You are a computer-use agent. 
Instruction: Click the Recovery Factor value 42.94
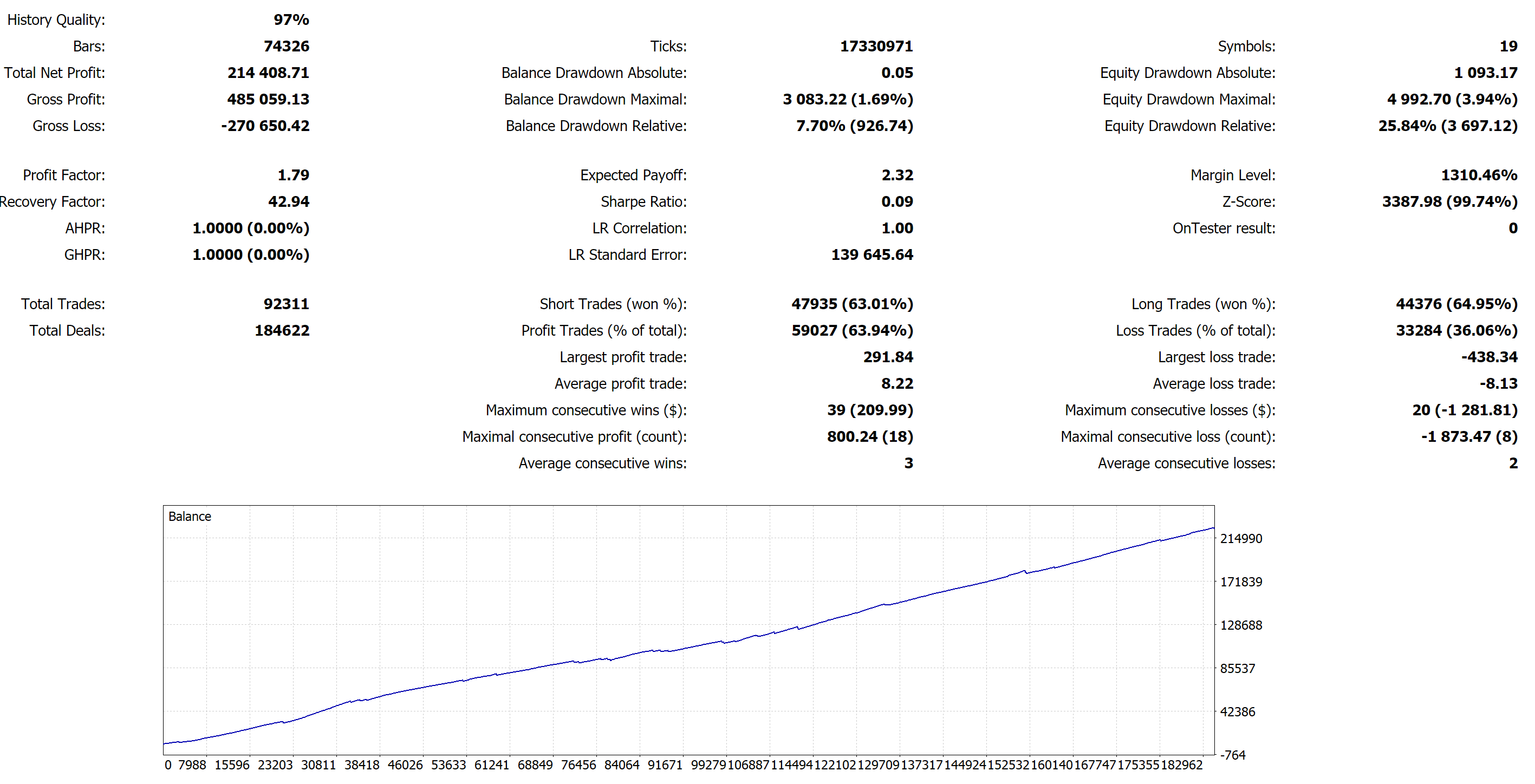click(288, 202)
